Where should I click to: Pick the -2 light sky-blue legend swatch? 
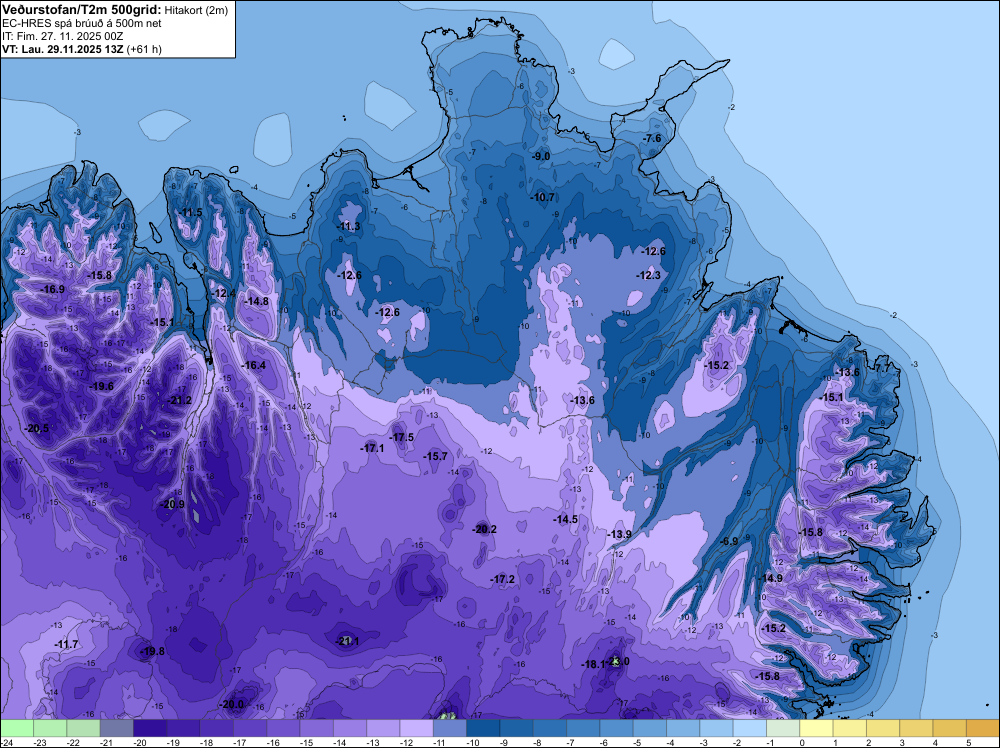click(750, 728)
